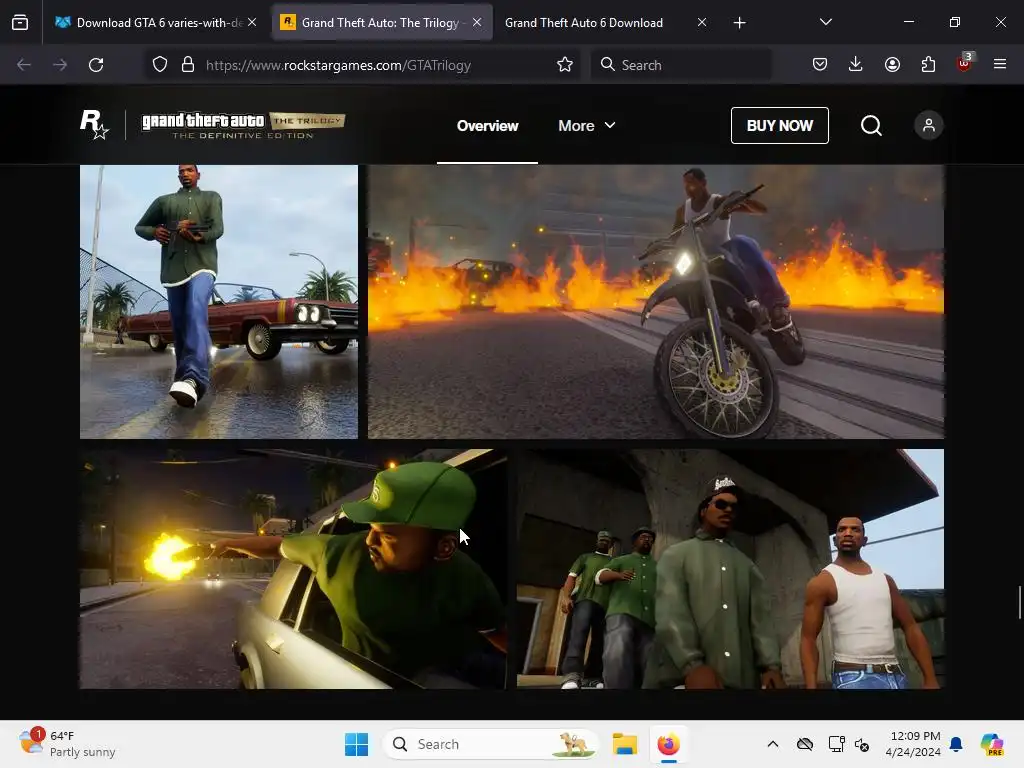Open screenshot of CJ on motorbike

(656, 301)
